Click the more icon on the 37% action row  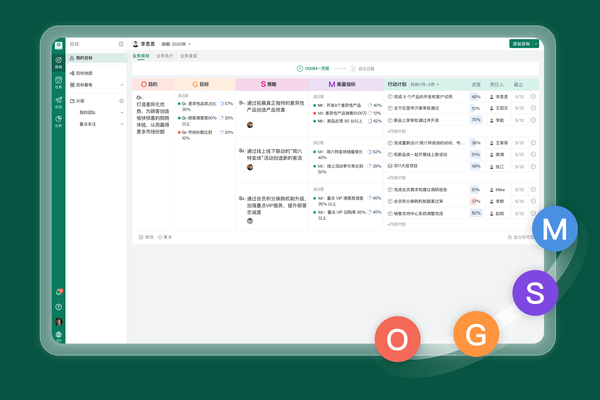tap(533, 201)
